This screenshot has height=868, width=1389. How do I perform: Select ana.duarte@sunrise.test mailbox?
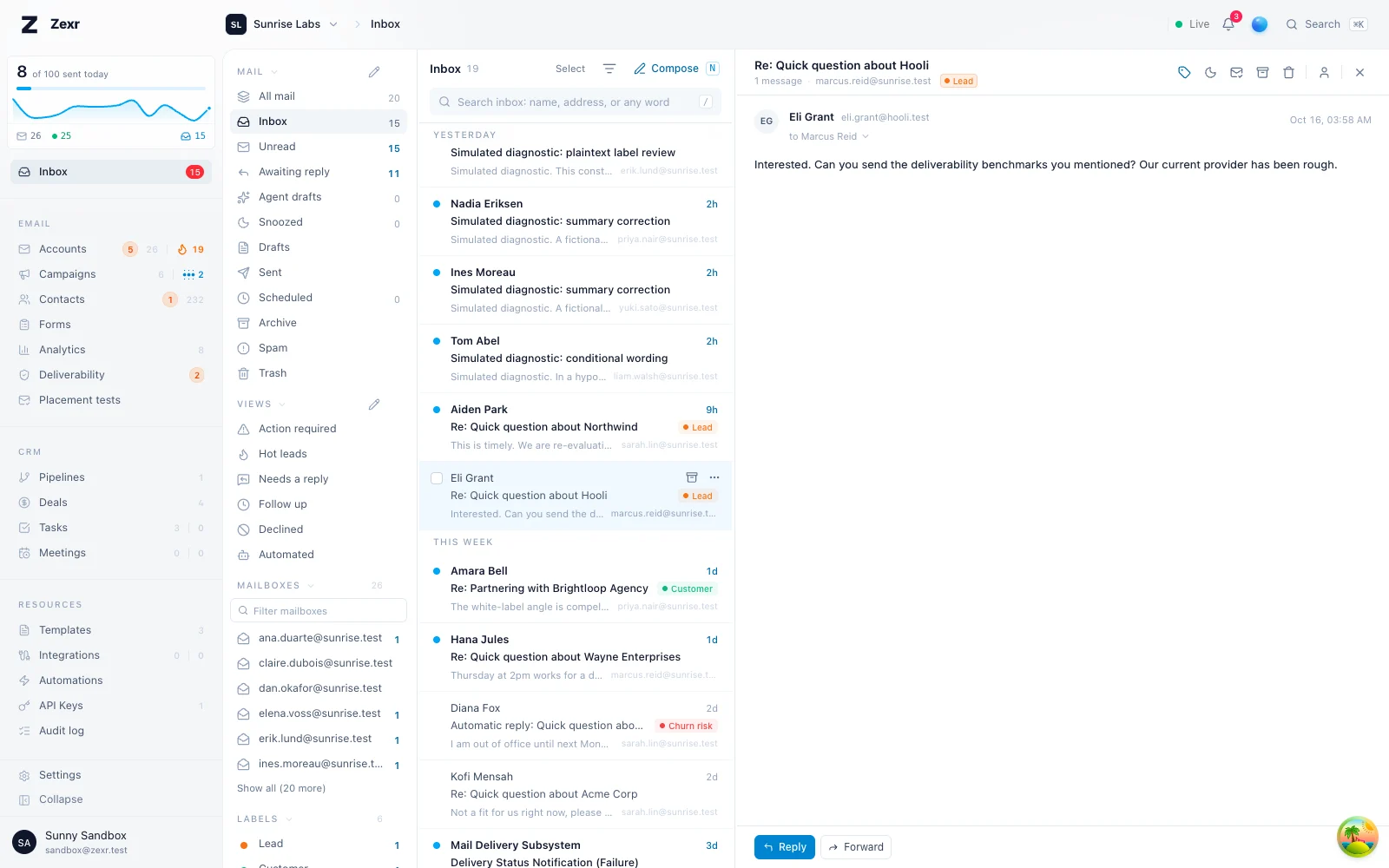point(319,638)
